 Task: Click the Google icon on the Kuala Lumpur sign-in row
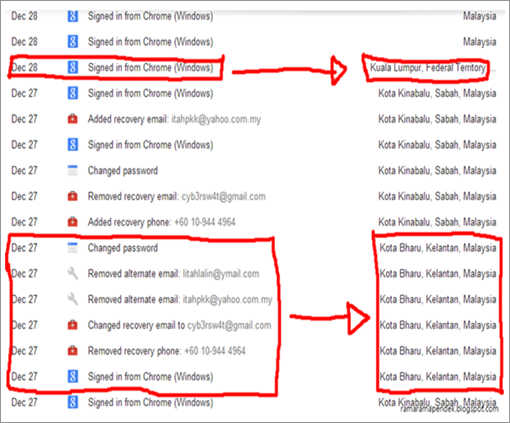tap(73, 67)
